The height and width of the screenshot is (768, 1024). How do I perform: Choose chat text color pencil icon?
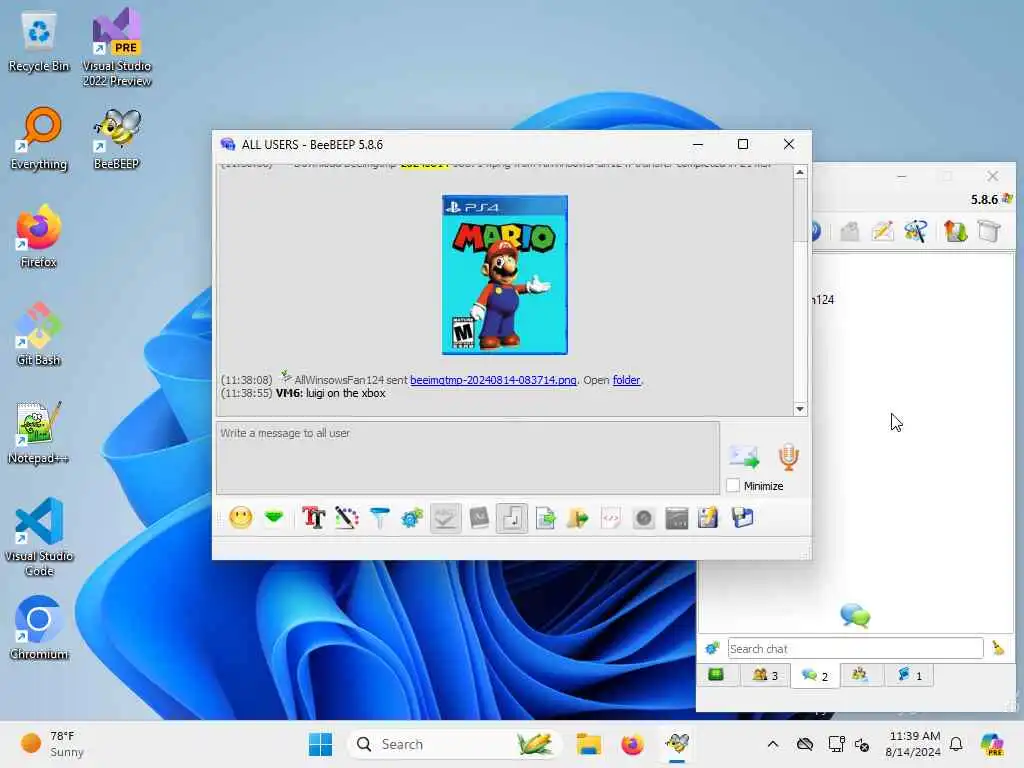(x=347, y=518)
